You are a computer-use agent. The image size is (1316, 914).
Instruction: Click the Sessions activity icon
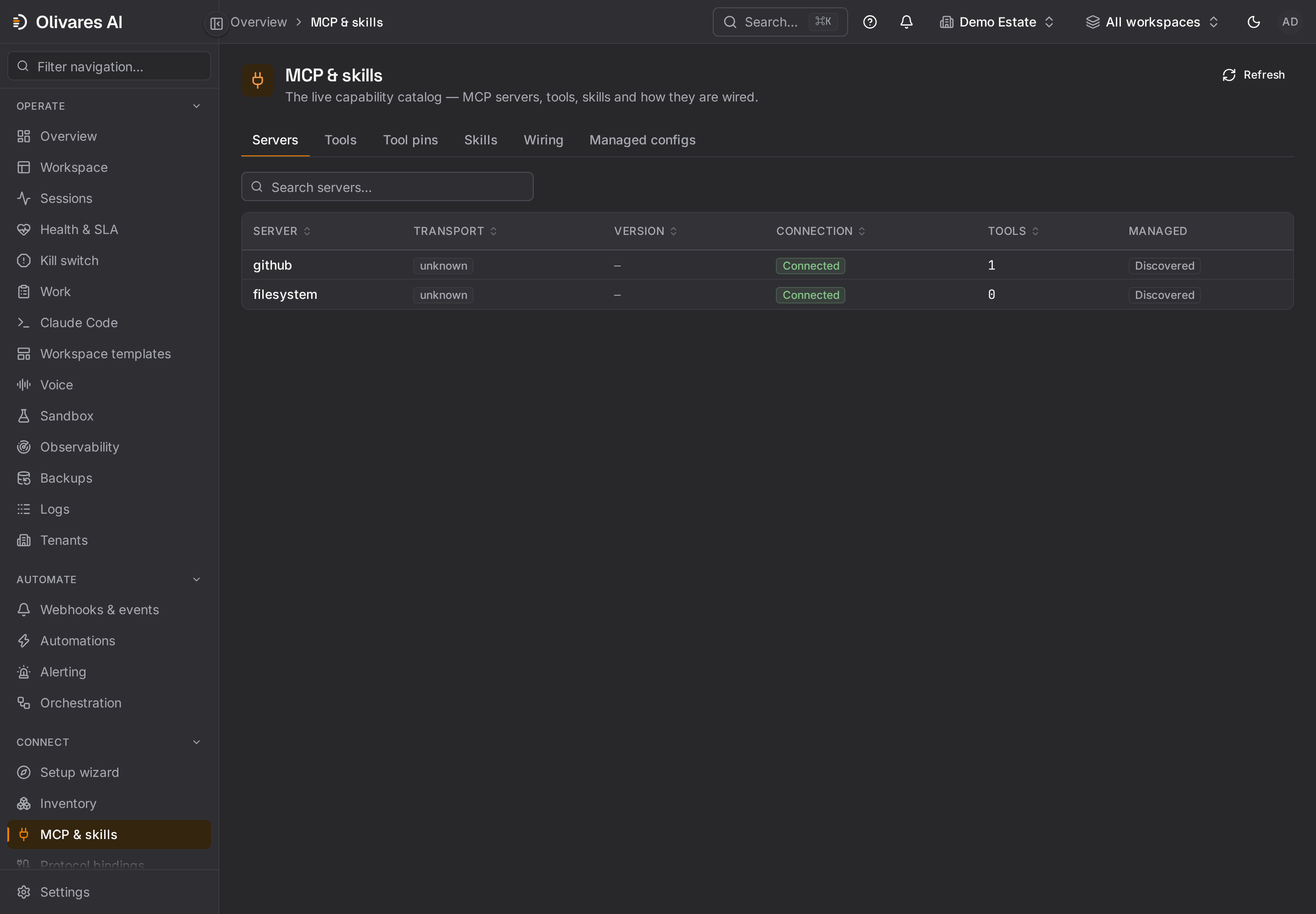click(x=23, y=198)
